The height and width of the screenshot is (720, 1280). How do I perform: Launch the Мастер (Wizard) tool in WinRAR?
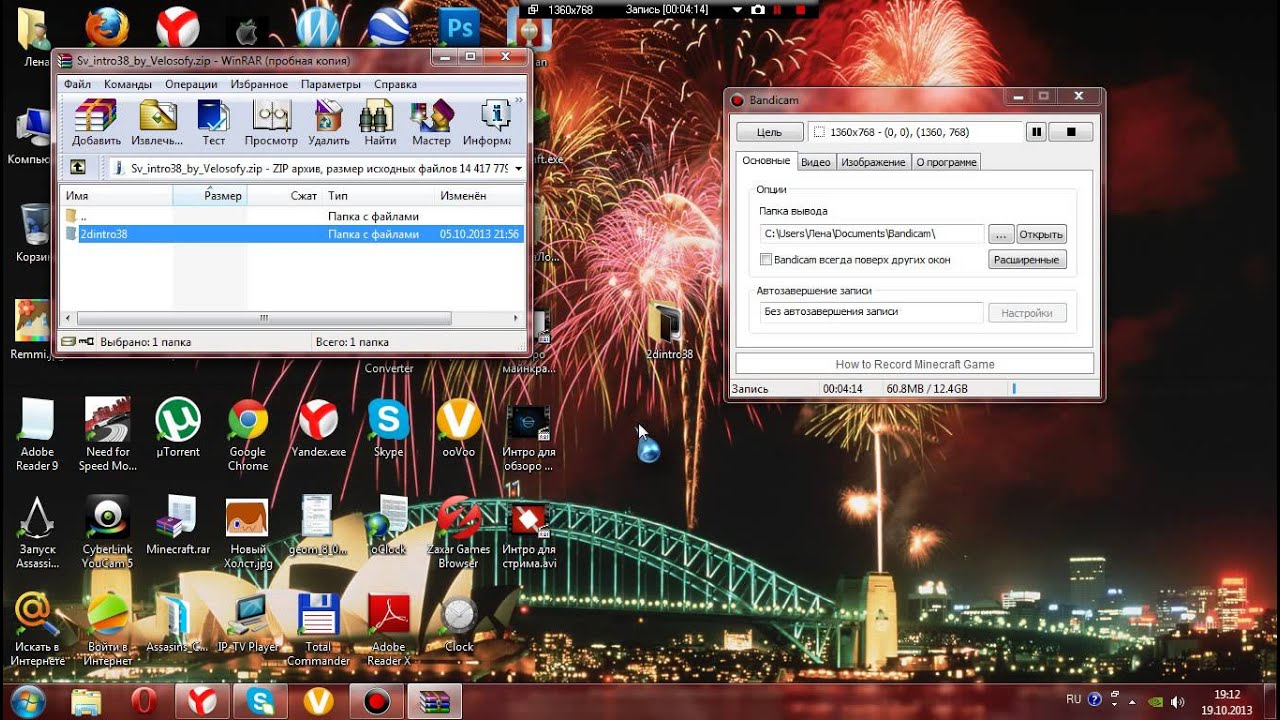point(431,123)
